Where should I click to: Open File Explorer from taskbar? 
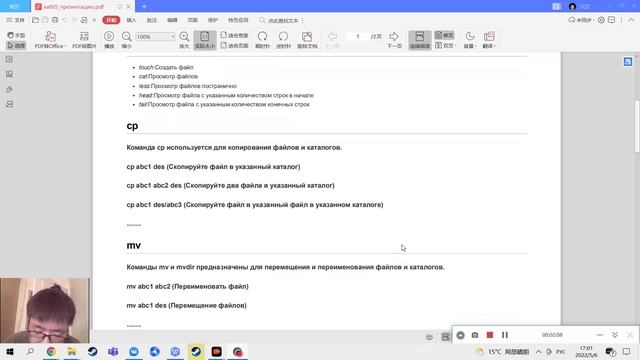pos(72,351)
